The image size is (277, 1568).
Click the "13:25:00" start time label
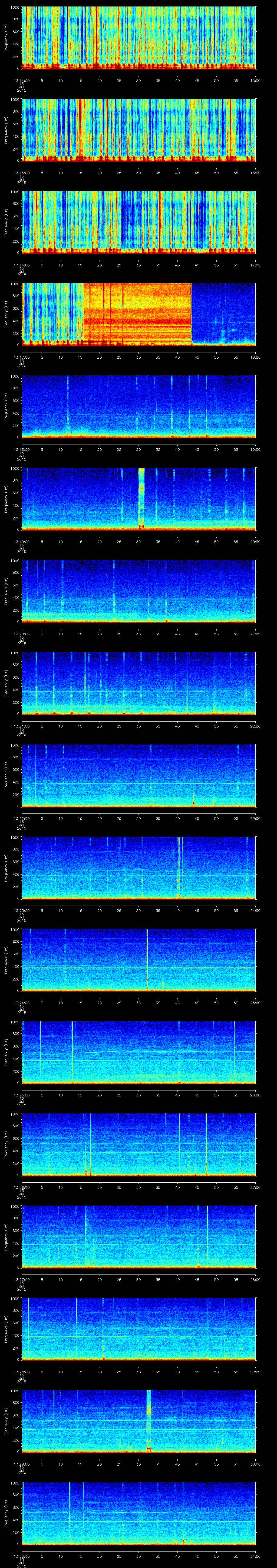(x=22, y=1095)
